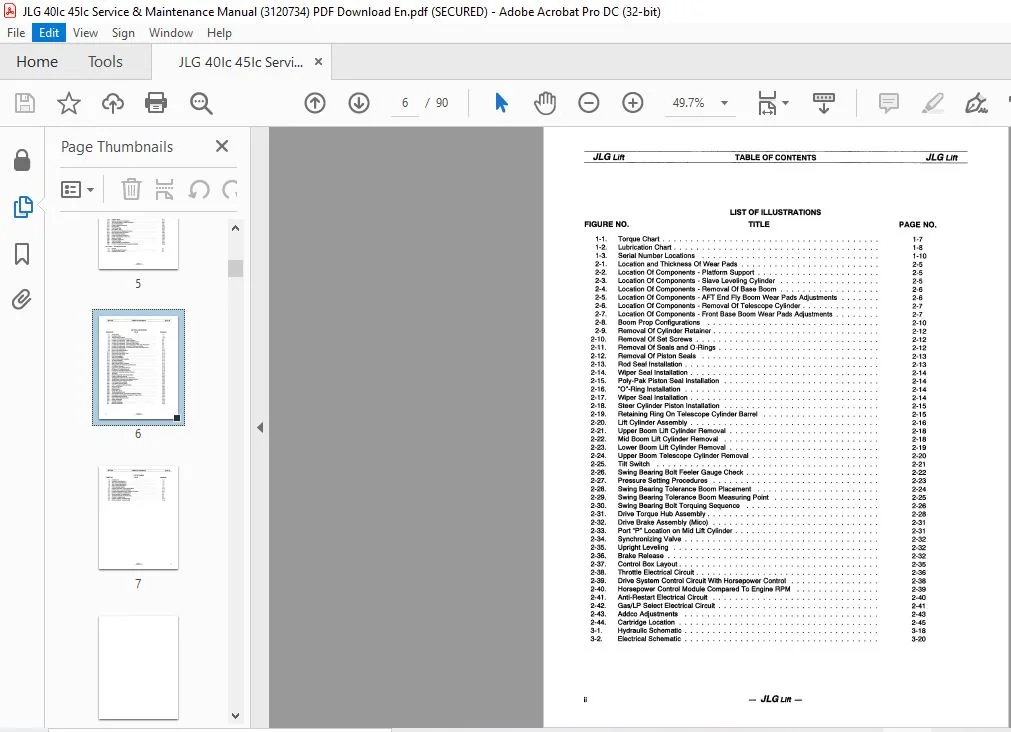
Task: Open the Edit menu
Action: pos(49,33)
